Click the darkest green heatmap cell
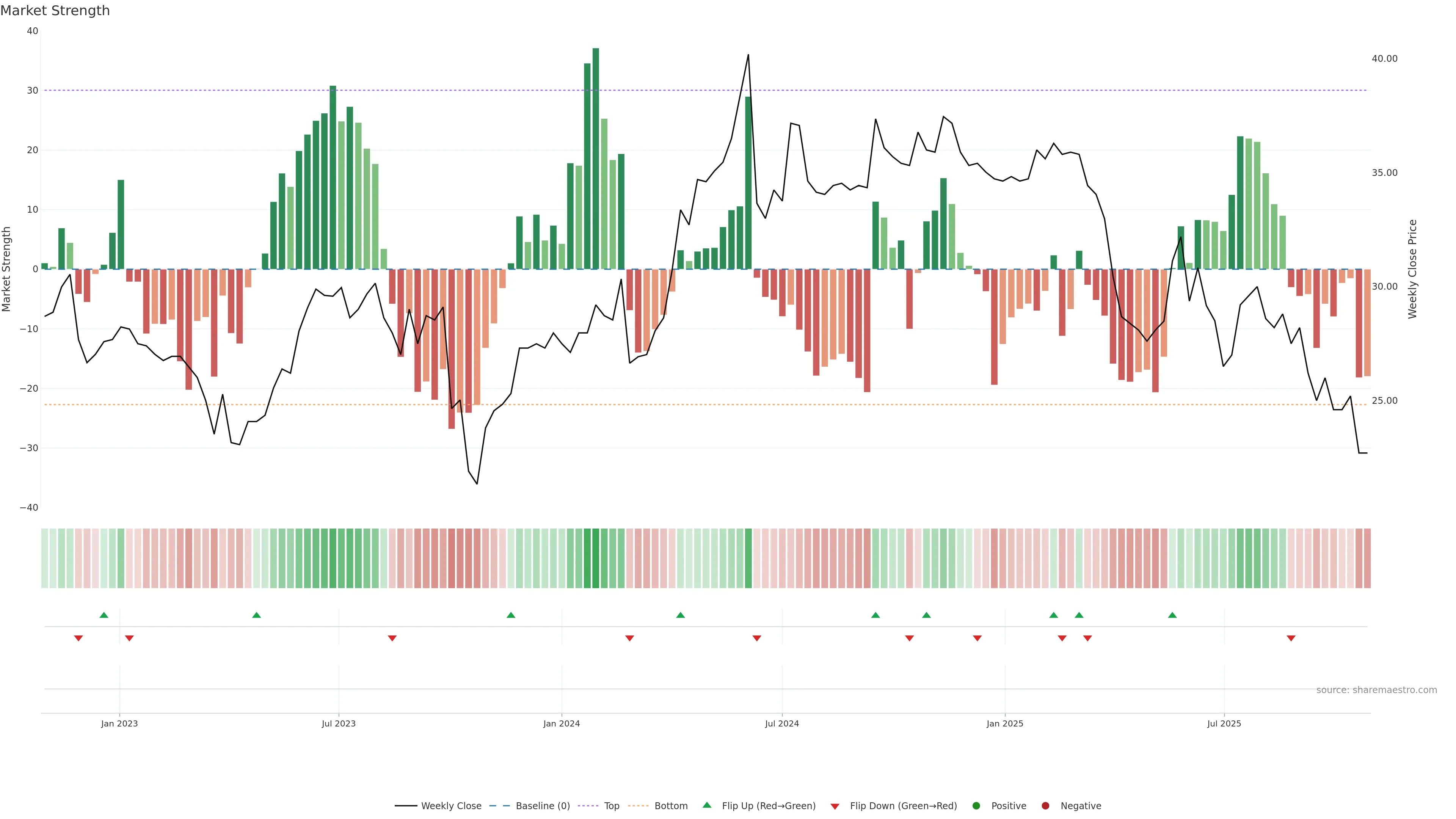1456x819 pixels. click(596, 558)
